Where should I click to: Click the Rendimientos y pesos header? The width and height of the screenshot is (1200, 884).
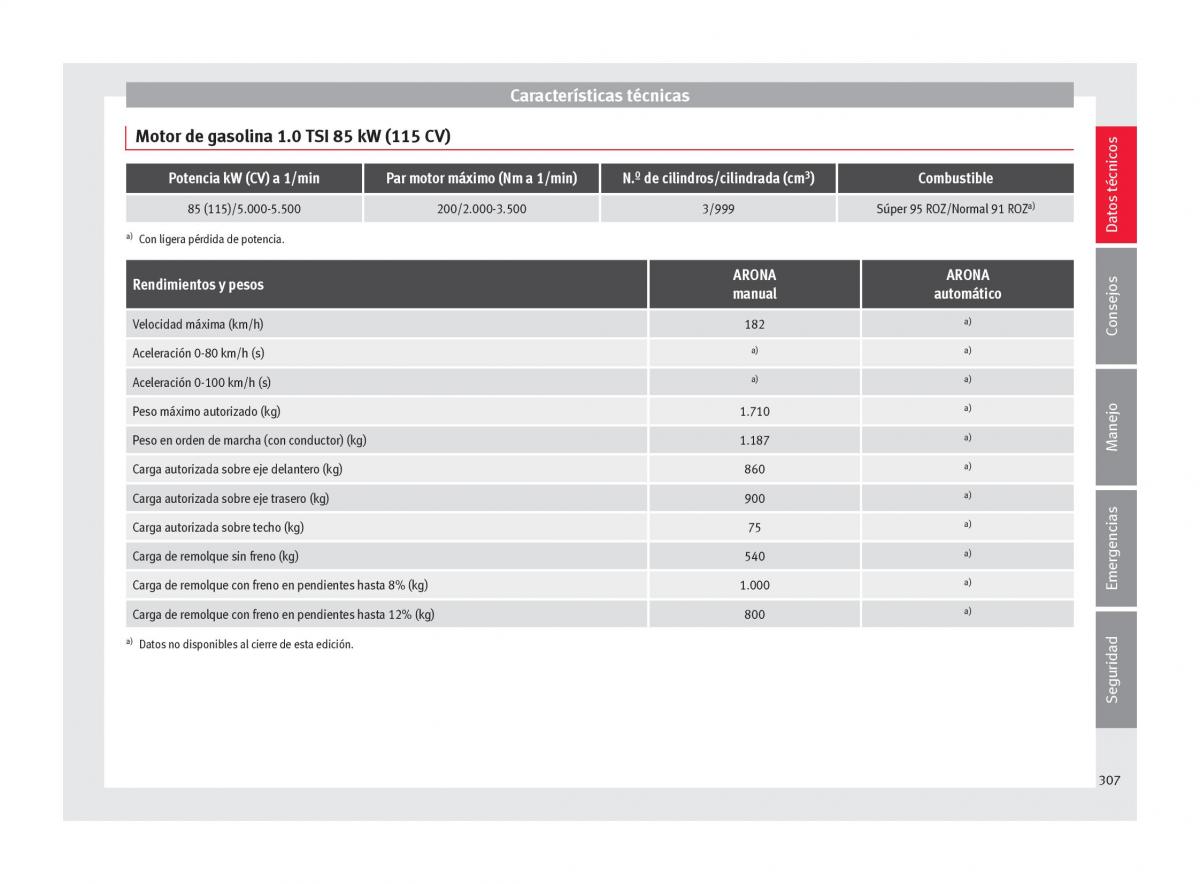[387, 284]
